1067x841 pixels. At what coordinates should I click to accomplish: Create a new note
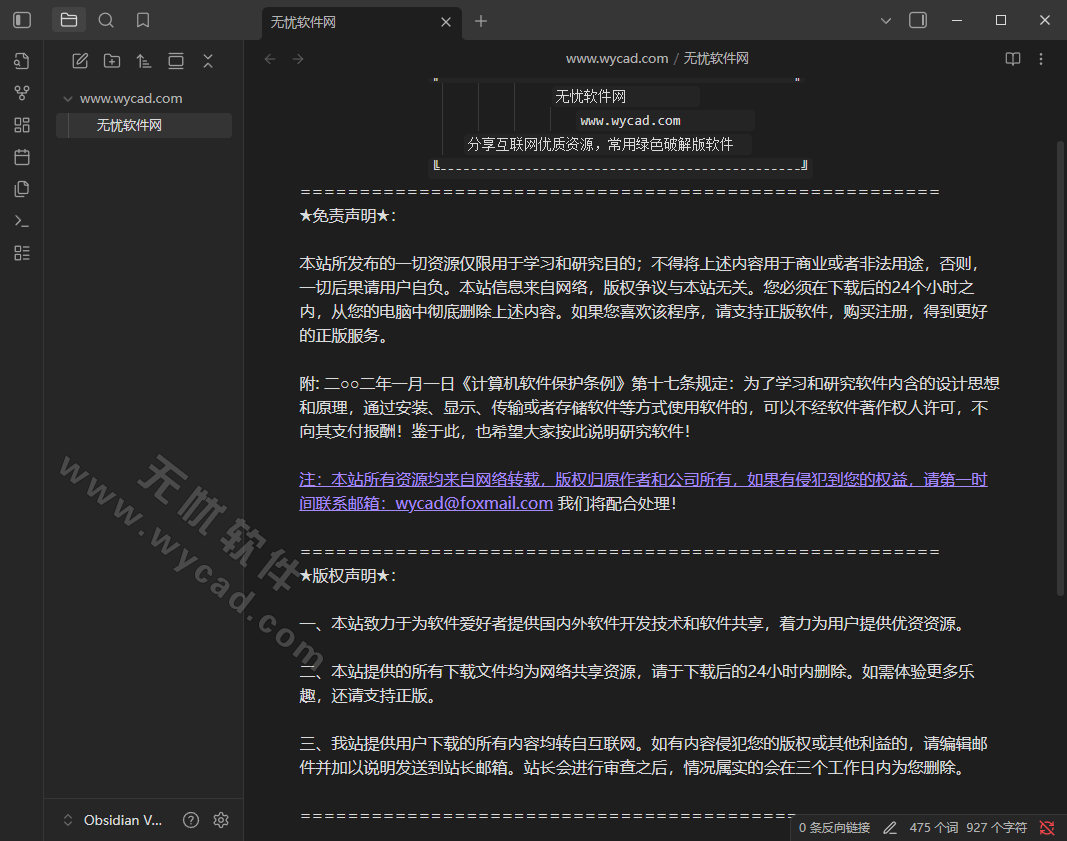(80, 60)
